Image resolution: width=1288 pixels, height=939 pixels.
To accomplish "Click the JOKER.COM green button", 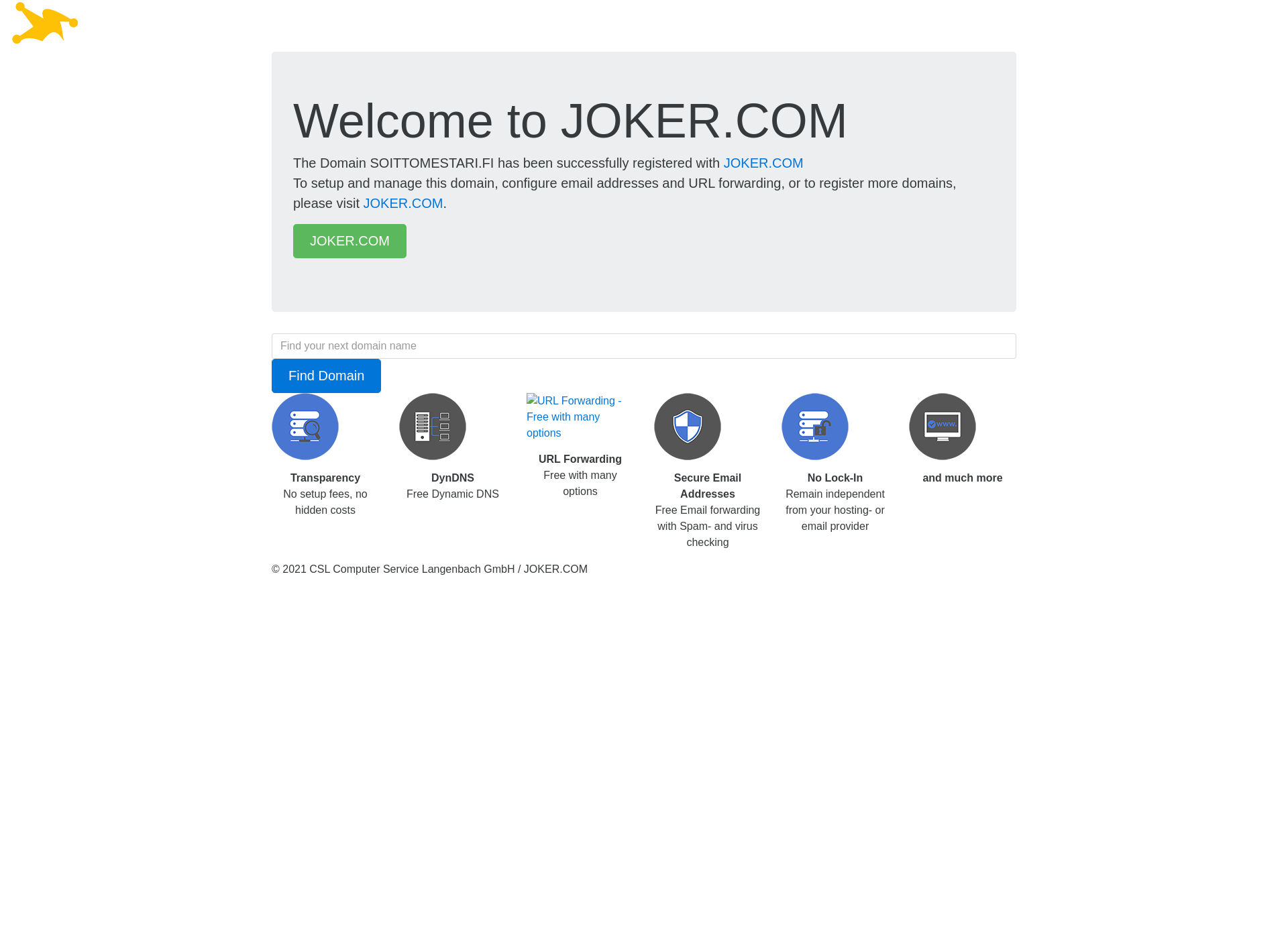I will coord(350,241).
